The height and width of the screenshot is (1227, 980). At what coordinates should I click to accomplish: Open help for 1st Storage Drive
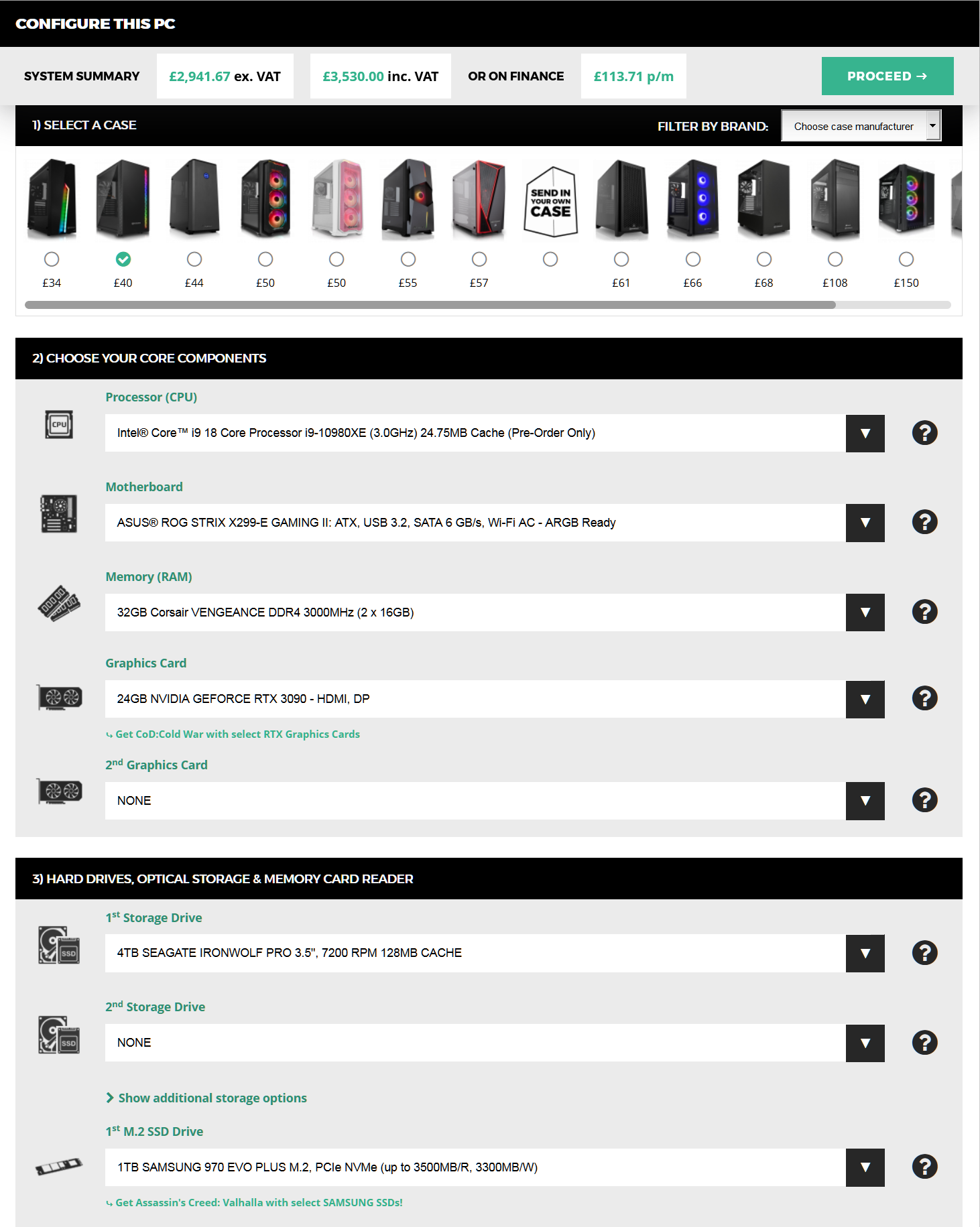924,953
